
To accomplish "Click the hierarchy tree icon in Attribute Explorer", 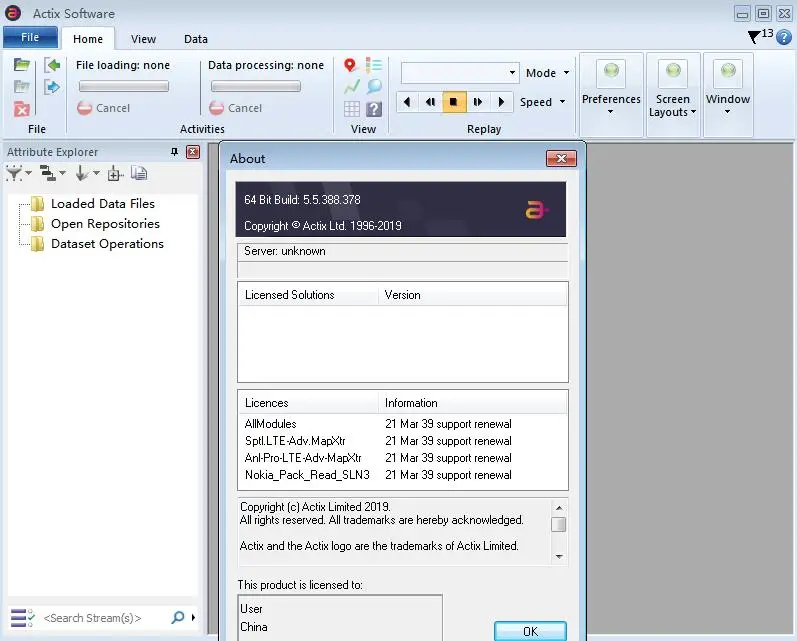I will coord(47,173).
